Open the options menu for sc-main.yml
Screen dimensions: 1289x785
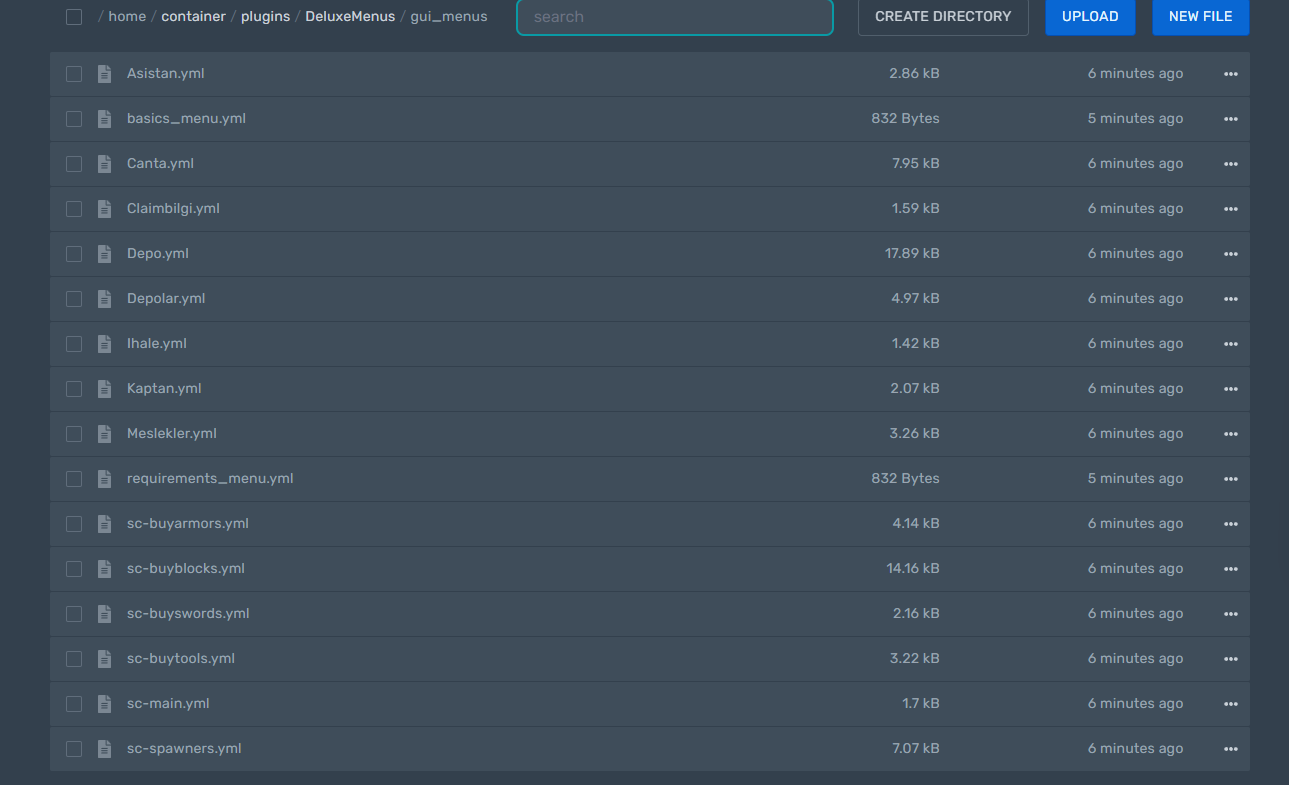(1230, 704)
